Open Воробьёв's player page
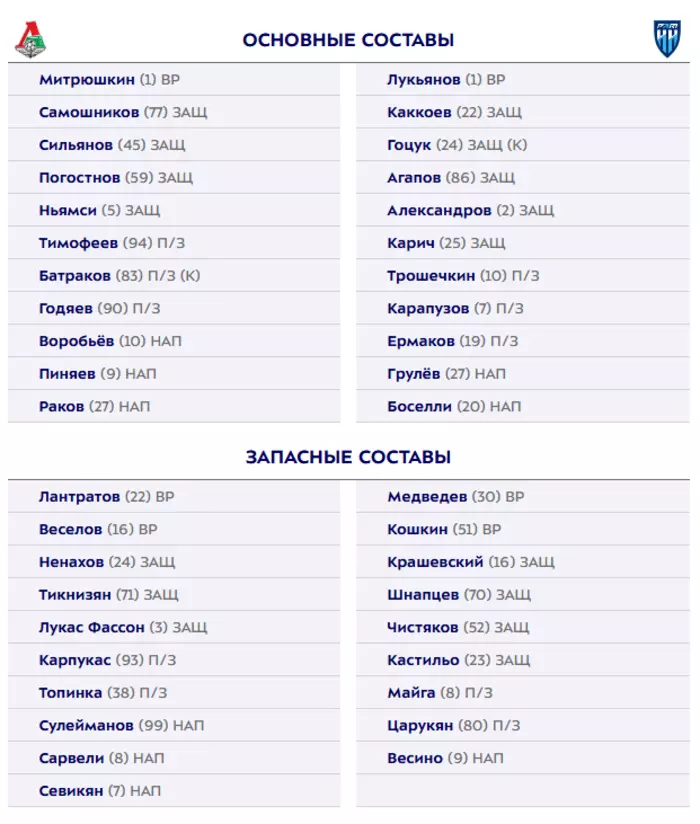The image size is (700, 824). [x=77, y=341]
